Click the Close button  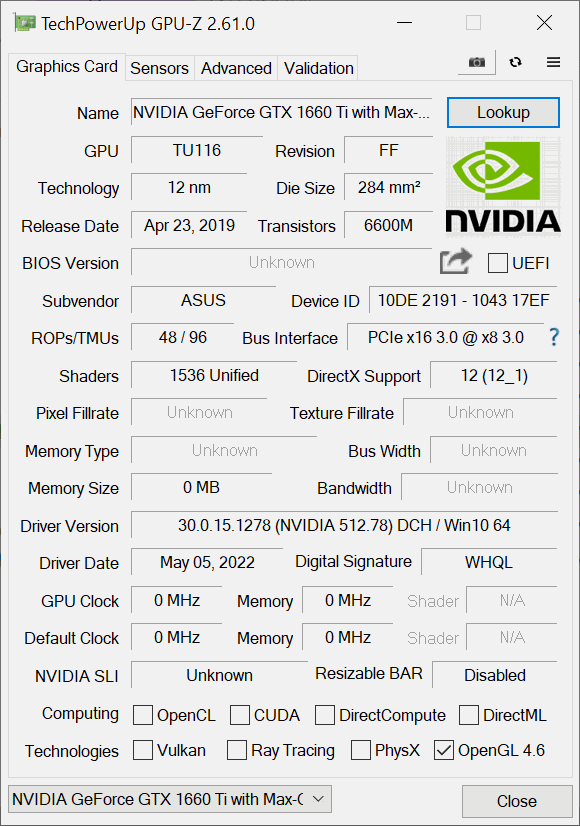click(x=517, y=801)
